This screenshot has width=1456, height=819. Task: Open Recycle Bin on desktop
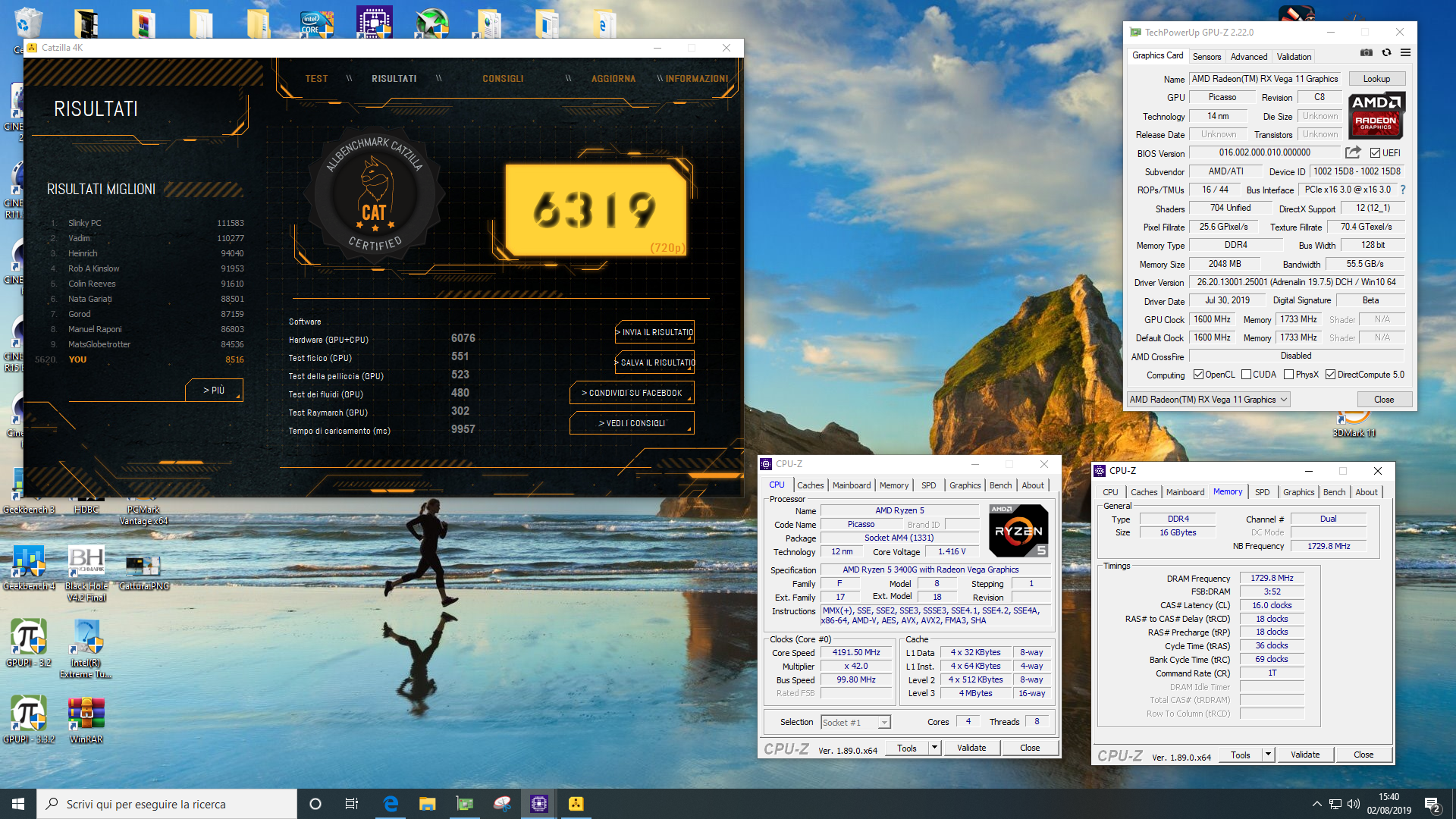click(x=27, y=24)
